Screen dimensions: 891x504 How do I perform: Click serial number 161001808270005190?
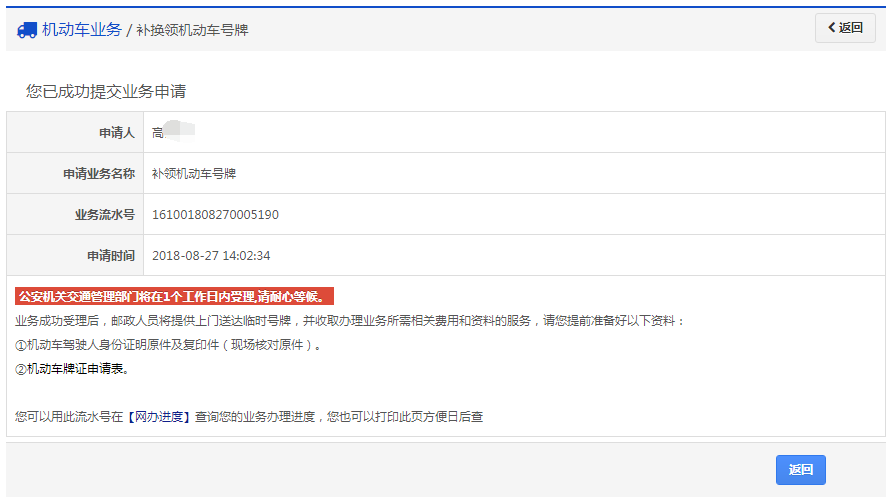(x=215, y=214)
